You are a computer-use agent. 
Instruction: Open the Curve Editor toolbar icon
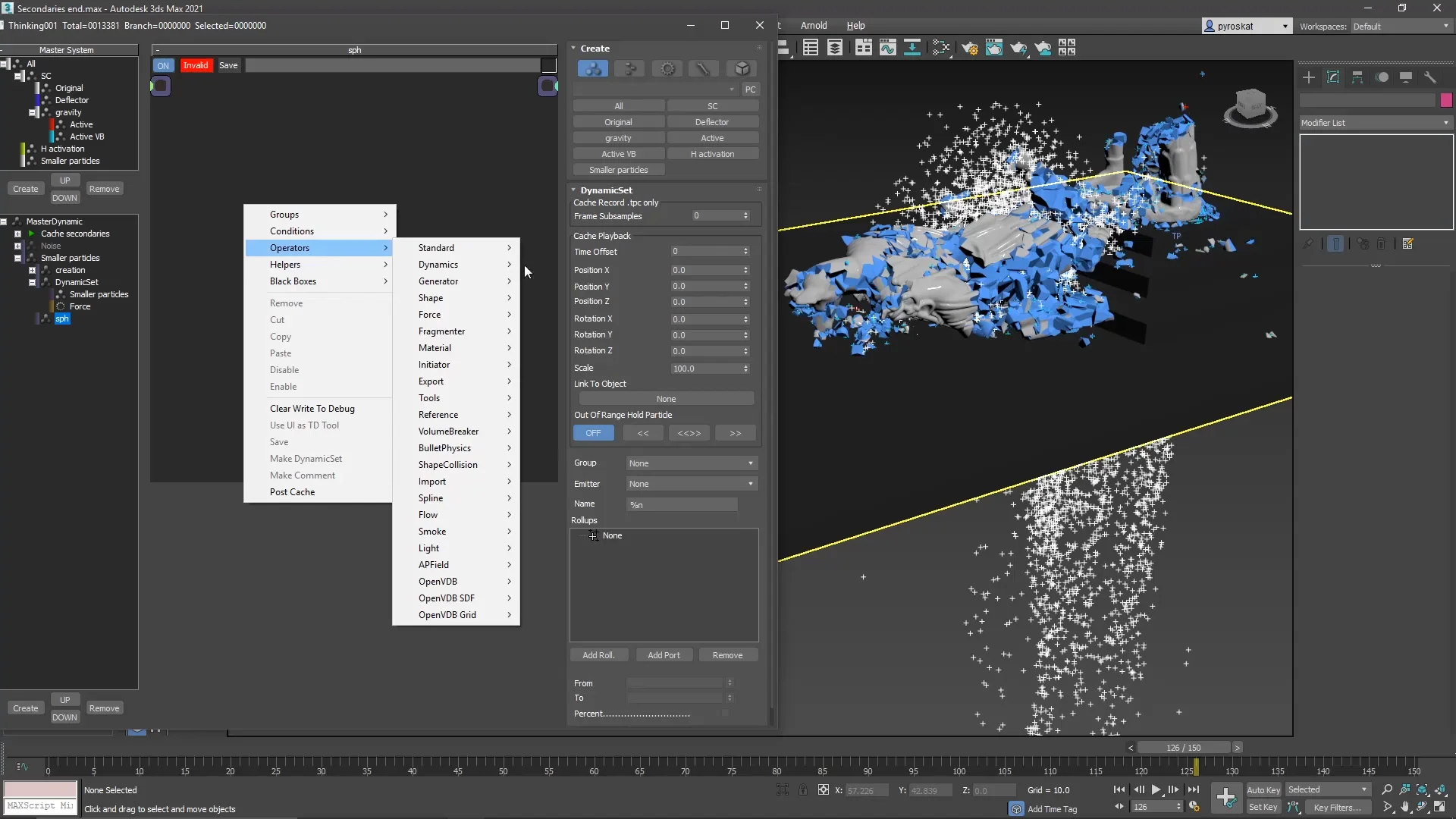[x=887, y=49]
